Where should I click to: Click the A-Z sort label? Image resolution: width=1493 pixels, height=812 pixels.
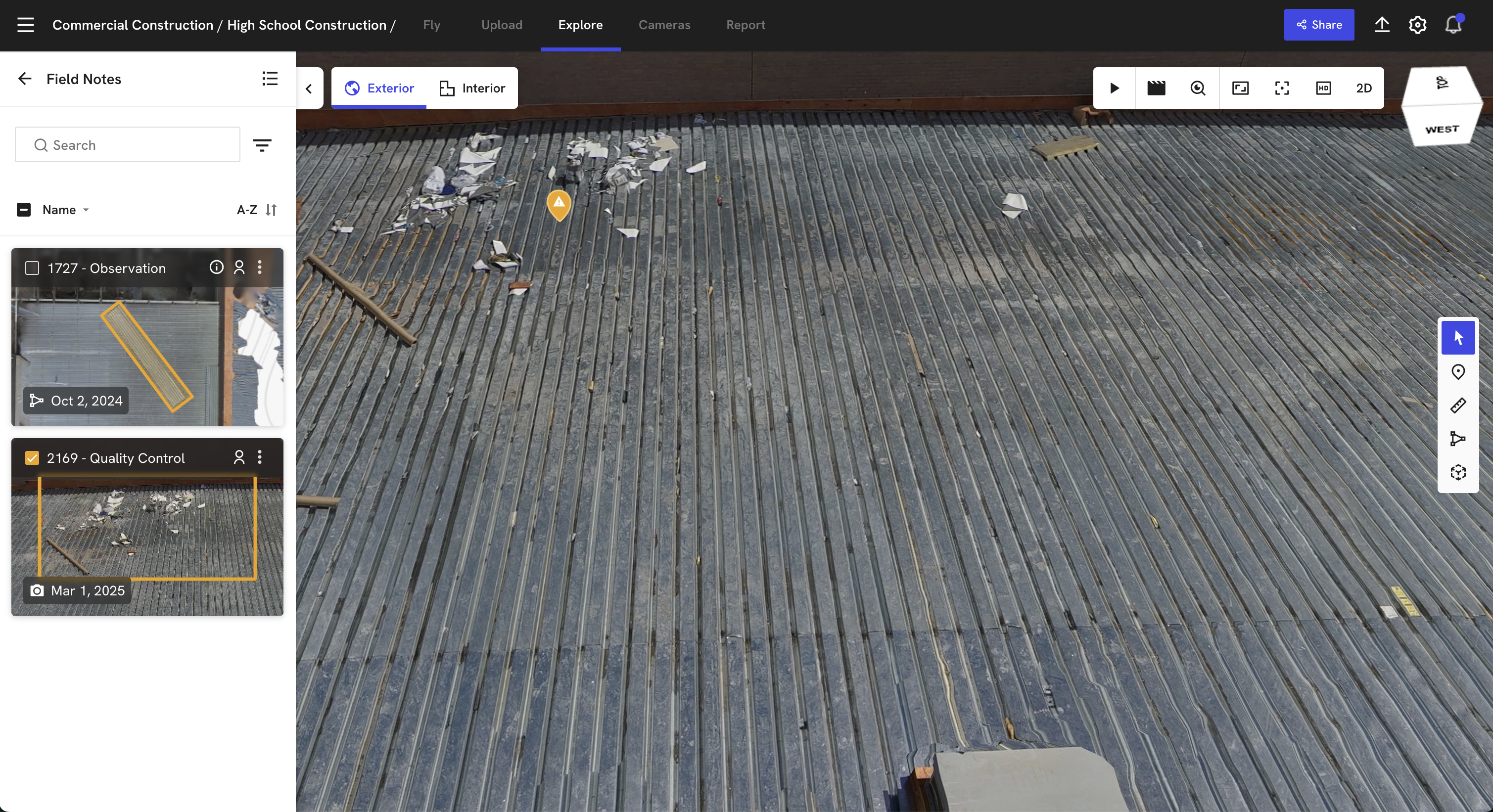[247, 210]
